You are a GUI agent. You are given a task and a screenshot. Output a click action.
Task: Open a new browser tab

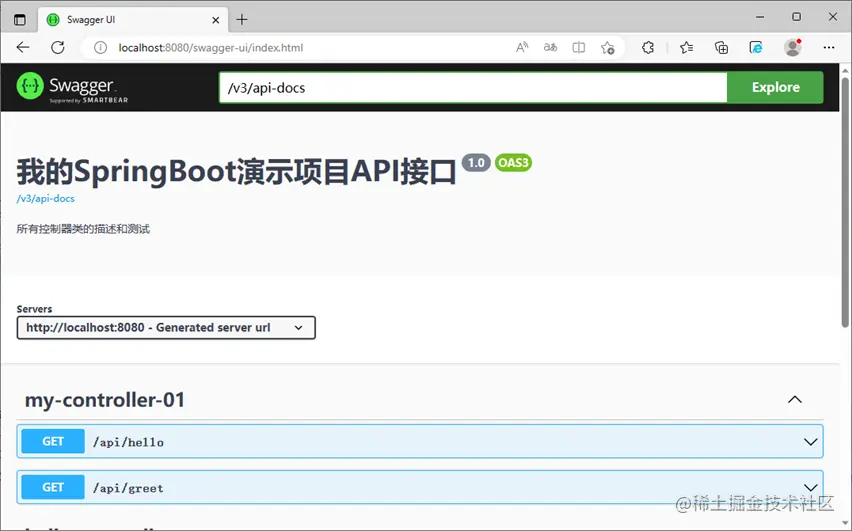[x=242, y=20]
